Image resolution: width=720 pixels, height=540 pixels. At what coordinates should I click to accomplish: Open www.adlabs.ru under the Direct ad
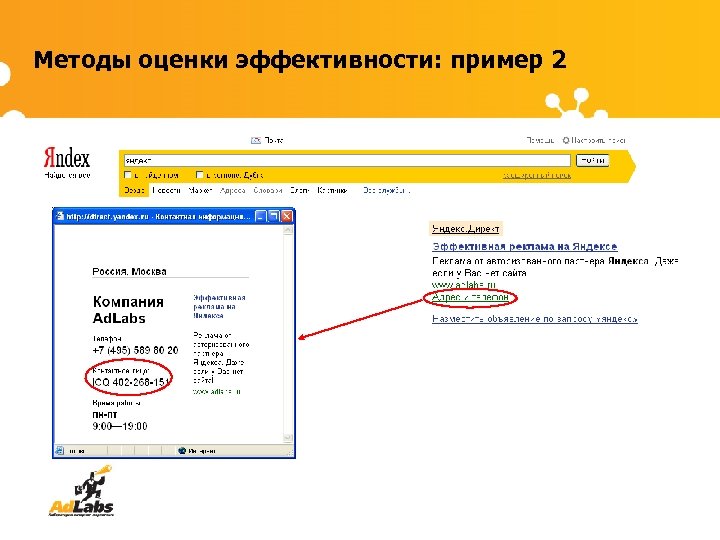point(464,285)
